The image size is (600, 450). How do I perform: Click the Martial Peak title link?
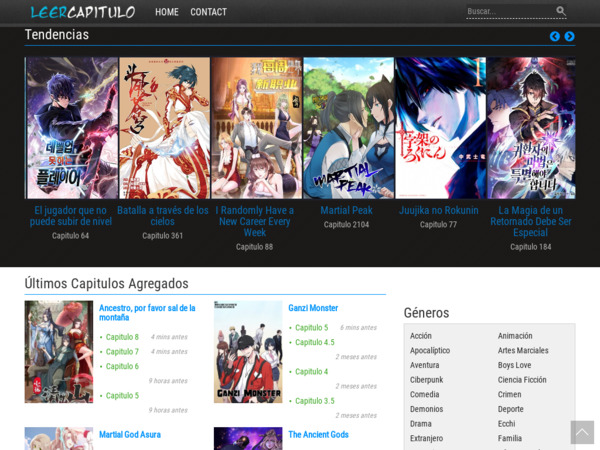(x=346, y=210)
